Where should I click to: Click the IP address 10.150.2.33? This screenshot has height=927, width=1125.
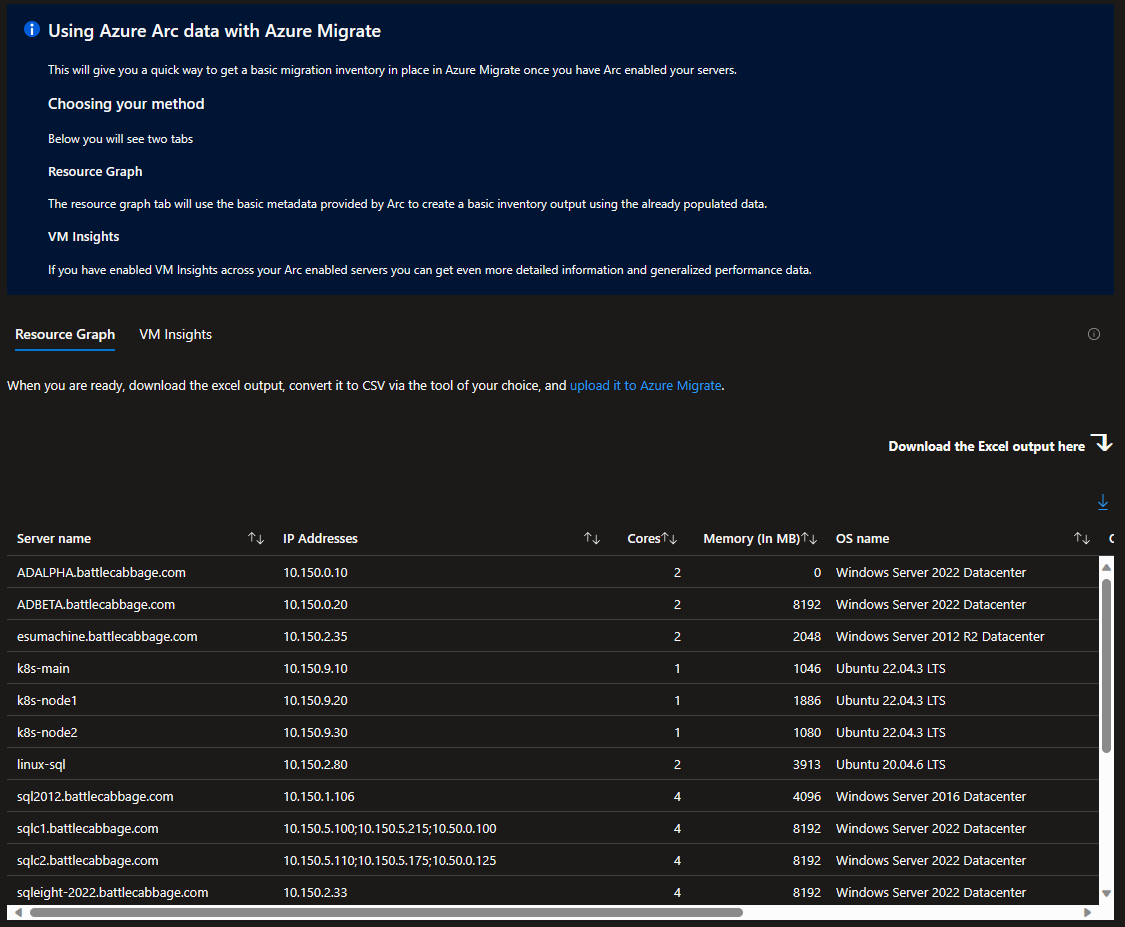coord(315,892)
